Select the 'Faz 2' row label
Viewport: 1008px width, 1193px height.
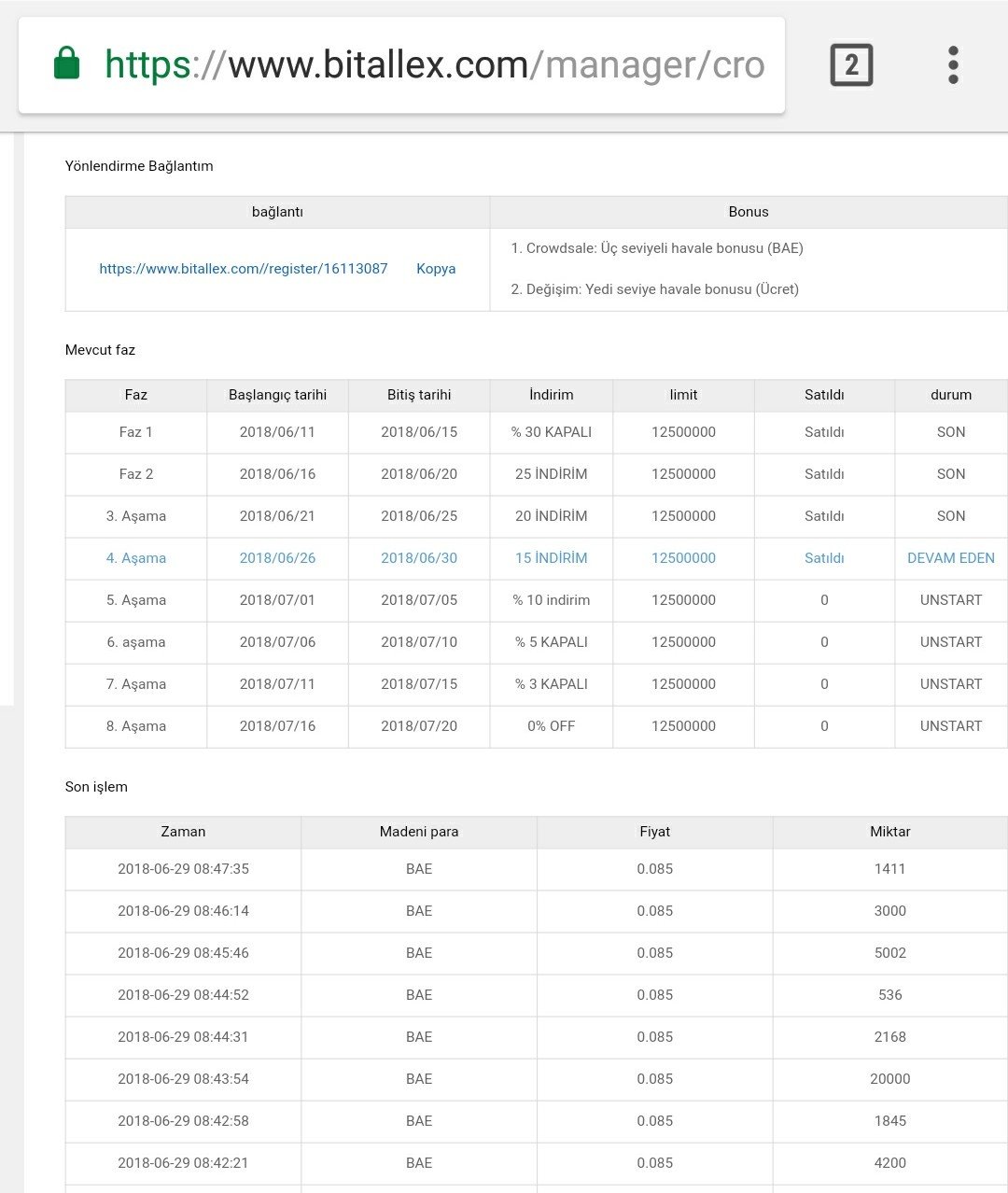tap(136, 474)
